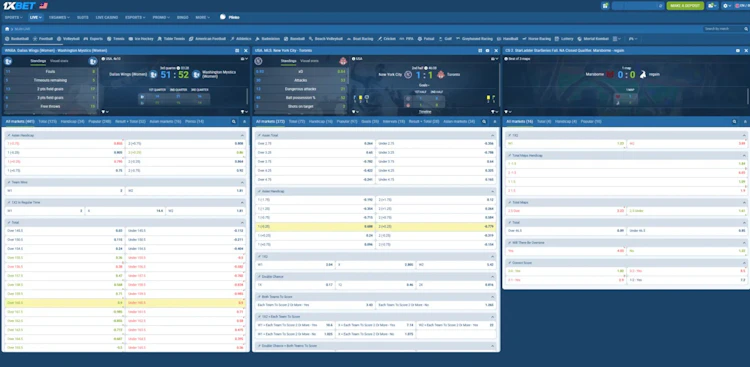Choose Table Tennis in sports bar
This screenshot has width=750, height=367.
[171, 39]
